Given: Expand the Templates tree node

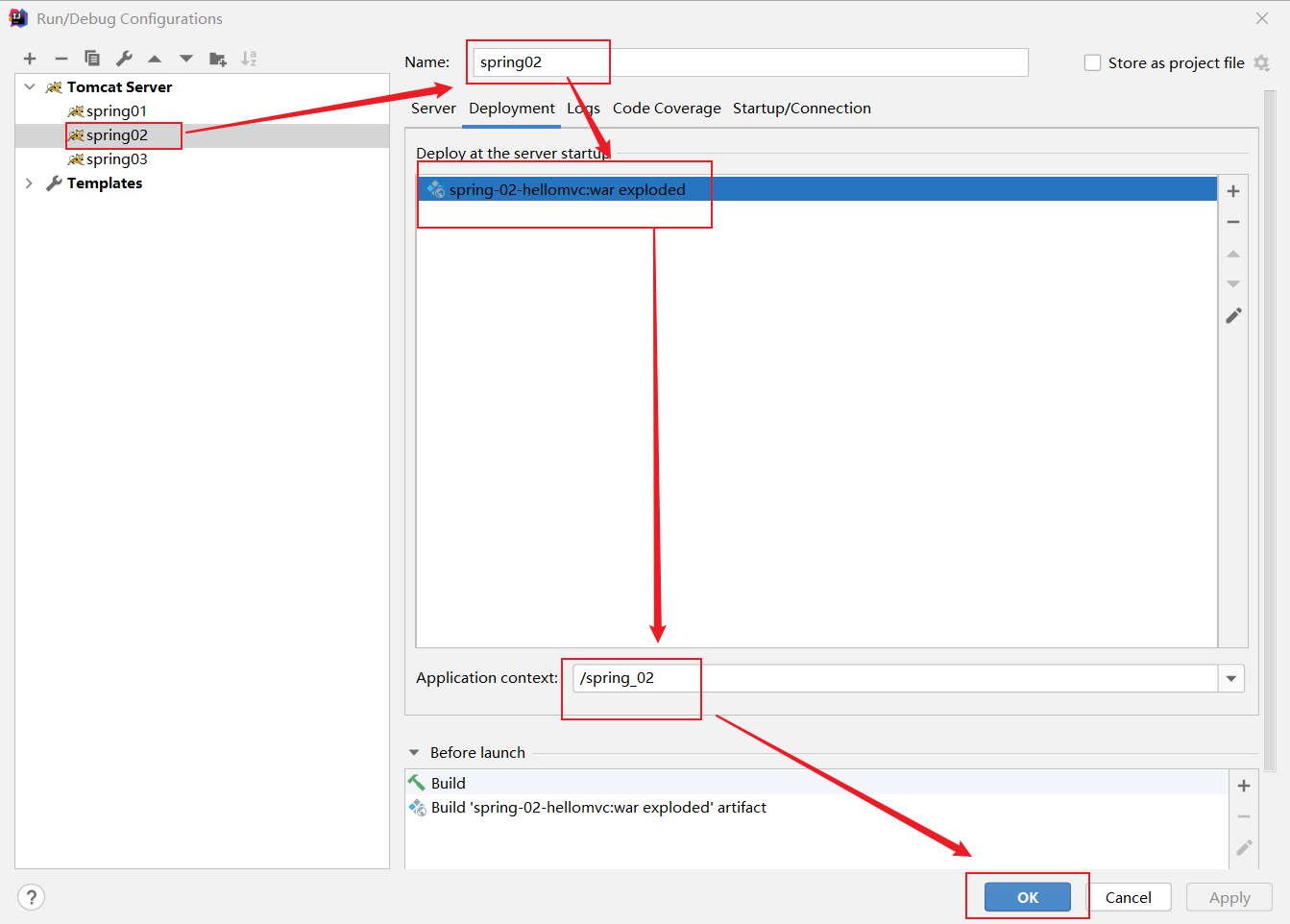Looking at the screenshot, I should [29, 183].
